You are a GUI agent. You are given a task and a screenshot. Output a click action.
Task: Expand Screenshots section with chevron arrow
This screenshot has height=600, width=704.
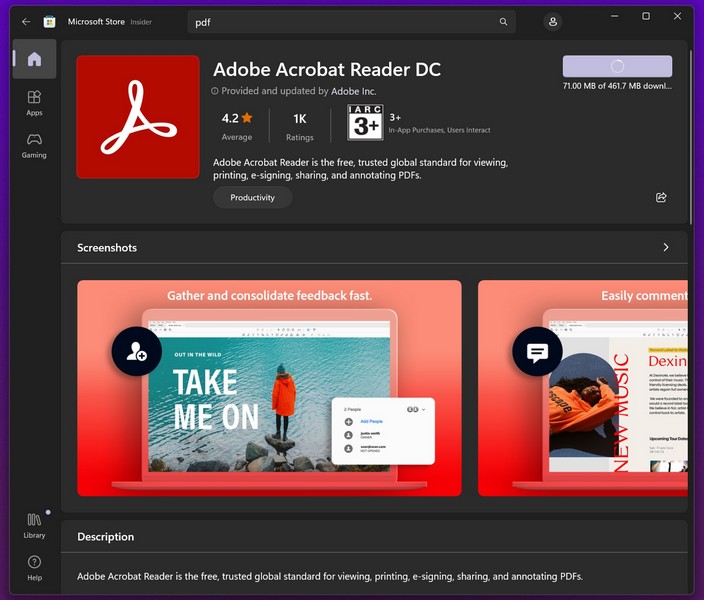[x=666, y=247]
